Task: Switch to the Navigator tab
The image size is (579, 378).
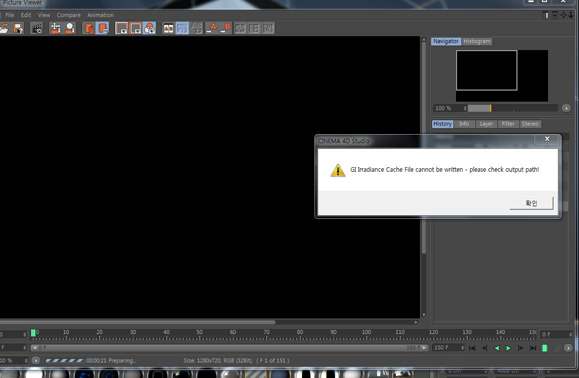Action: click(x=446, y=41)
